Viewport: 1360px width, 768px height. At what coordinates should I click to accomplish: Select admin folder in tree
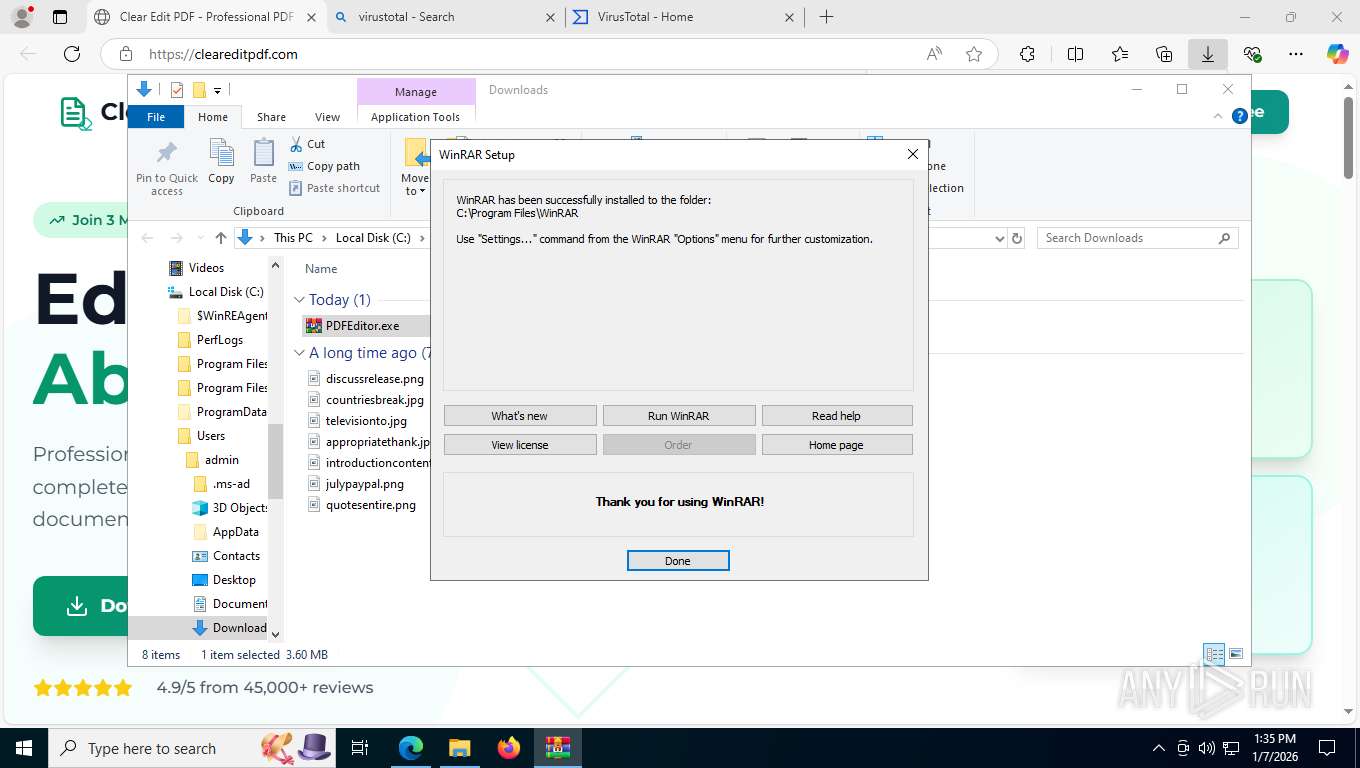click(x=222, y=460)
